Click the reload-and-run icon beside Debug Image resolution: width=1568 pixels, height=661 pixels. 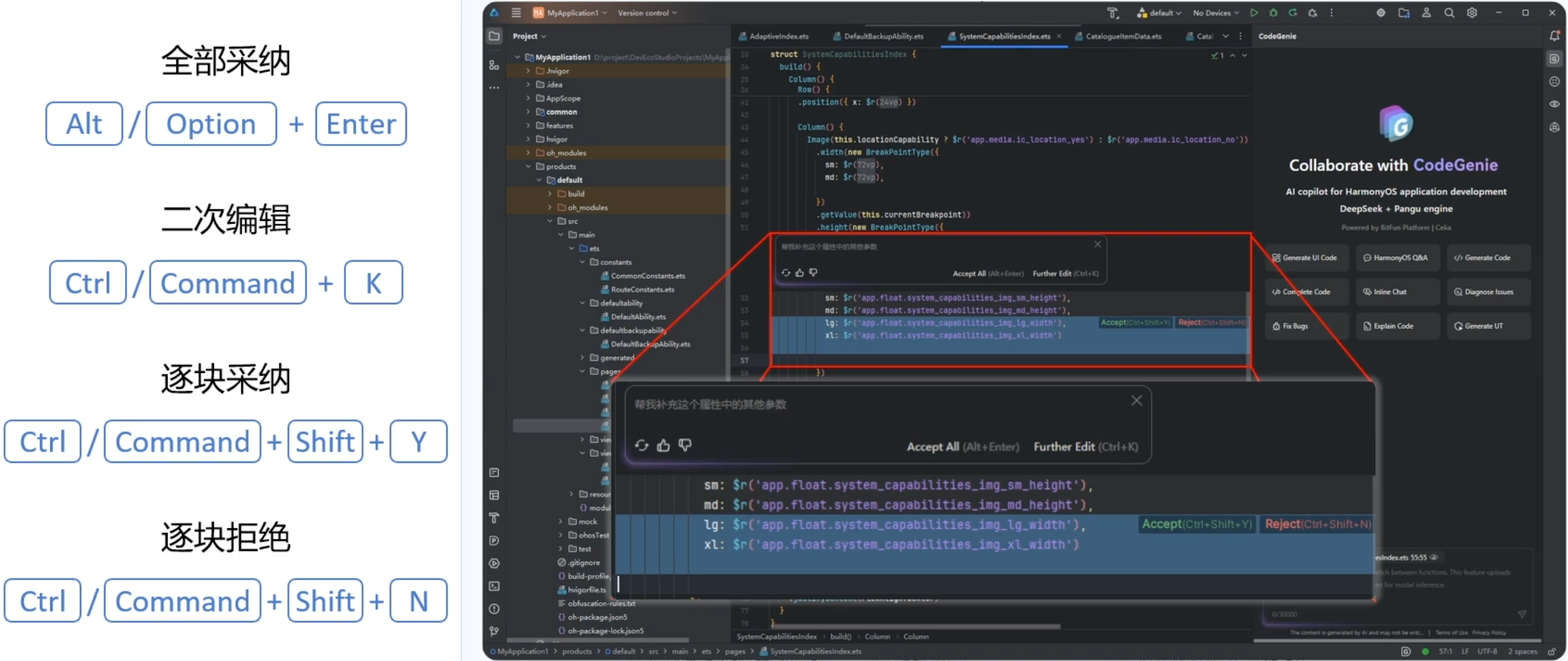1293,12
